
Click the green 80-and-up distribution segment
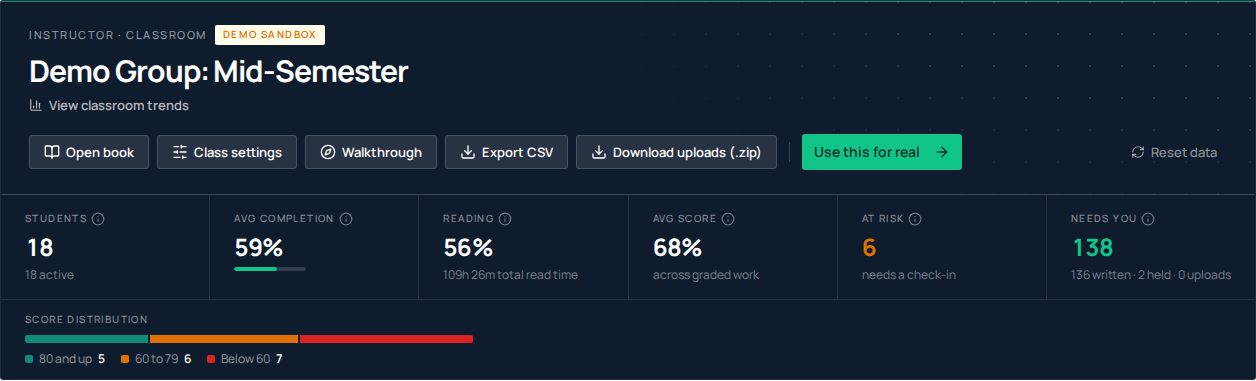click(x=87, y=339)
